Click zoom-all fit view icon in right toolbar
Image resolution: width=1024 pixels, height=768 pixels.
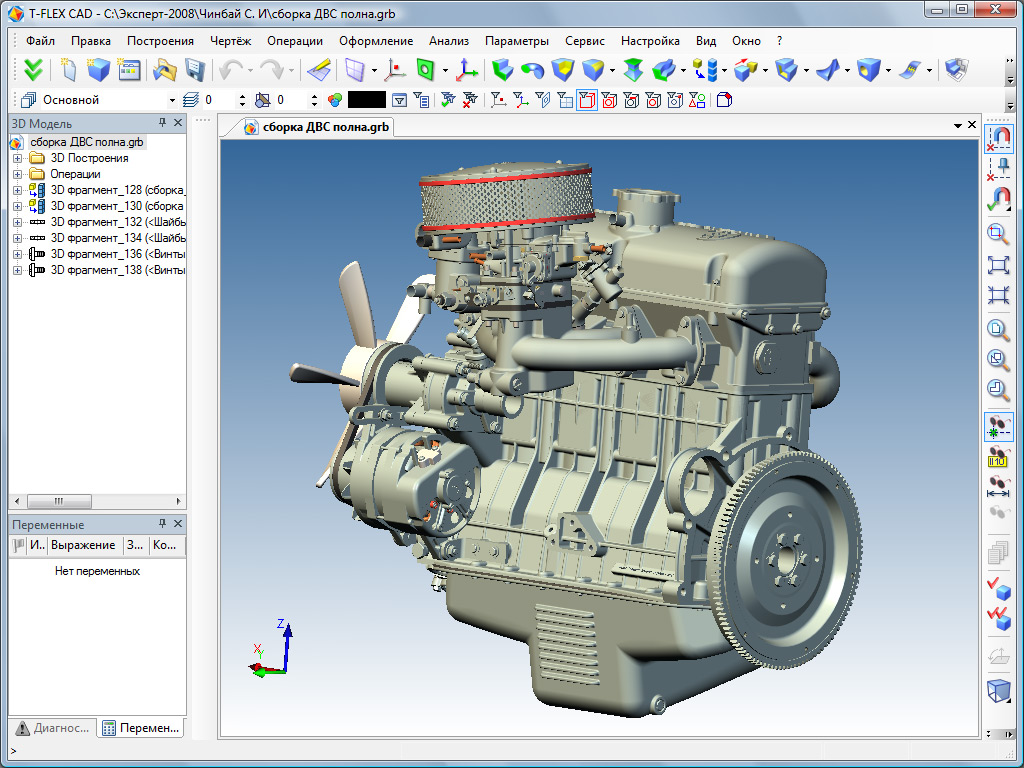coord(998,264)
